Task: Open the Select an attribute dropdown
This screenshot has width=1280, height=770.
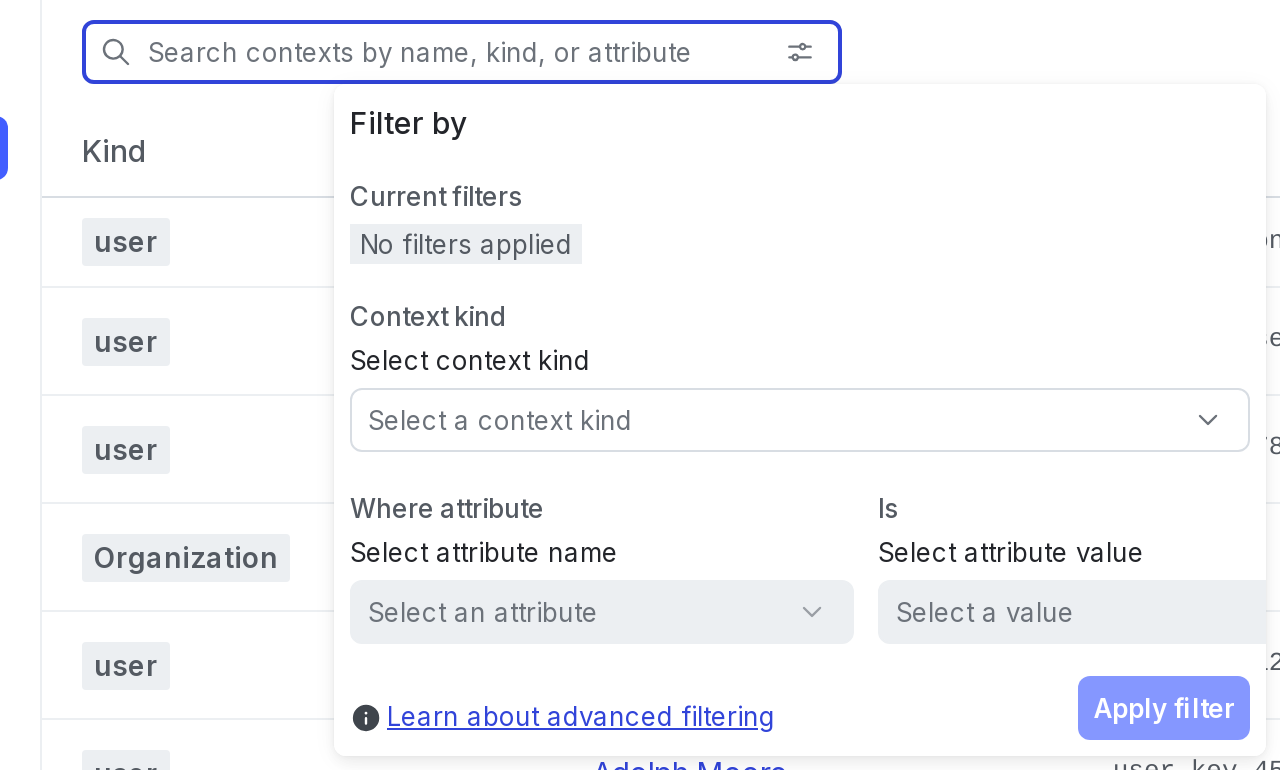Action: 600,612
